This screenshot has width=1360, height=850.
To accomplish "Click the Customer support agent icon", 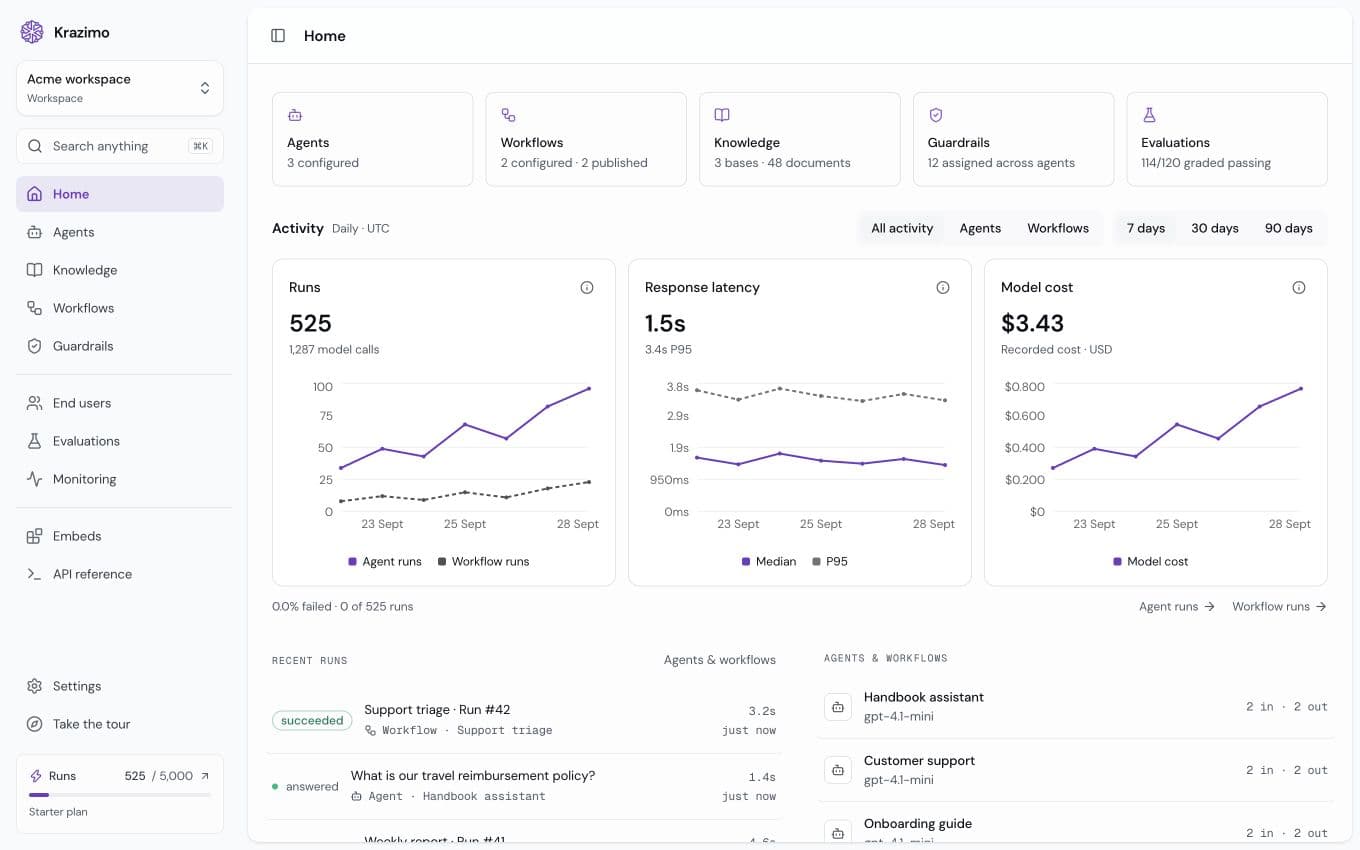I will click(837, 770).
